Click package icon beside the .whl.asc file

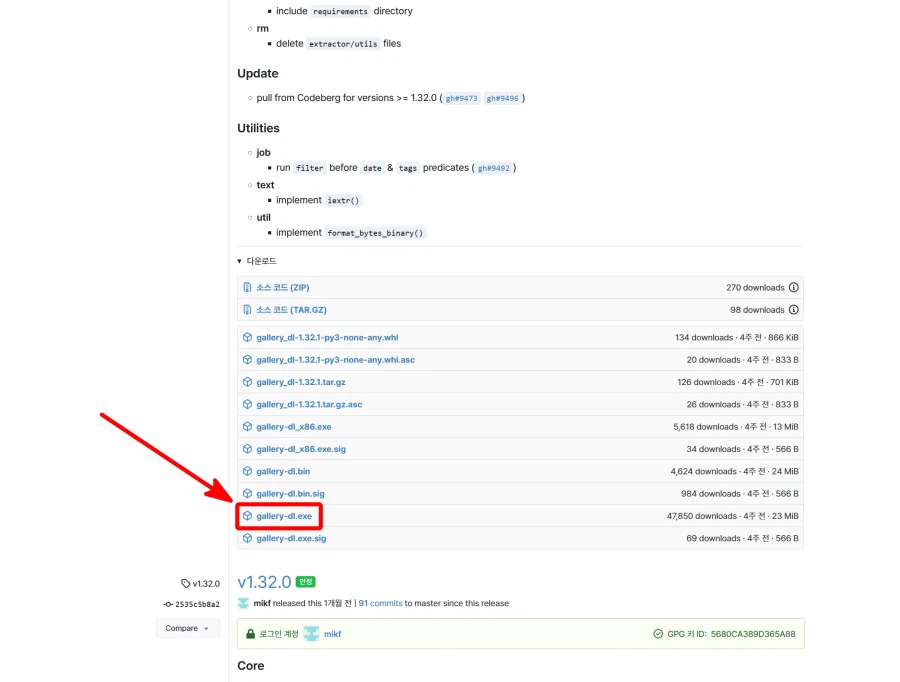(x=247, y=360)
